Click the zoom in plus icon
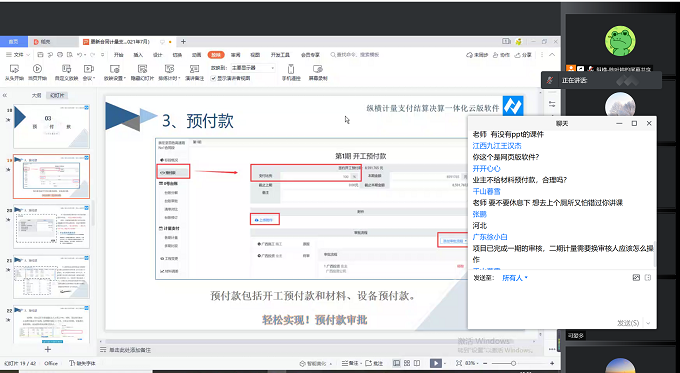The width and height of the screenshot is (680, 373). coord(552,363)
